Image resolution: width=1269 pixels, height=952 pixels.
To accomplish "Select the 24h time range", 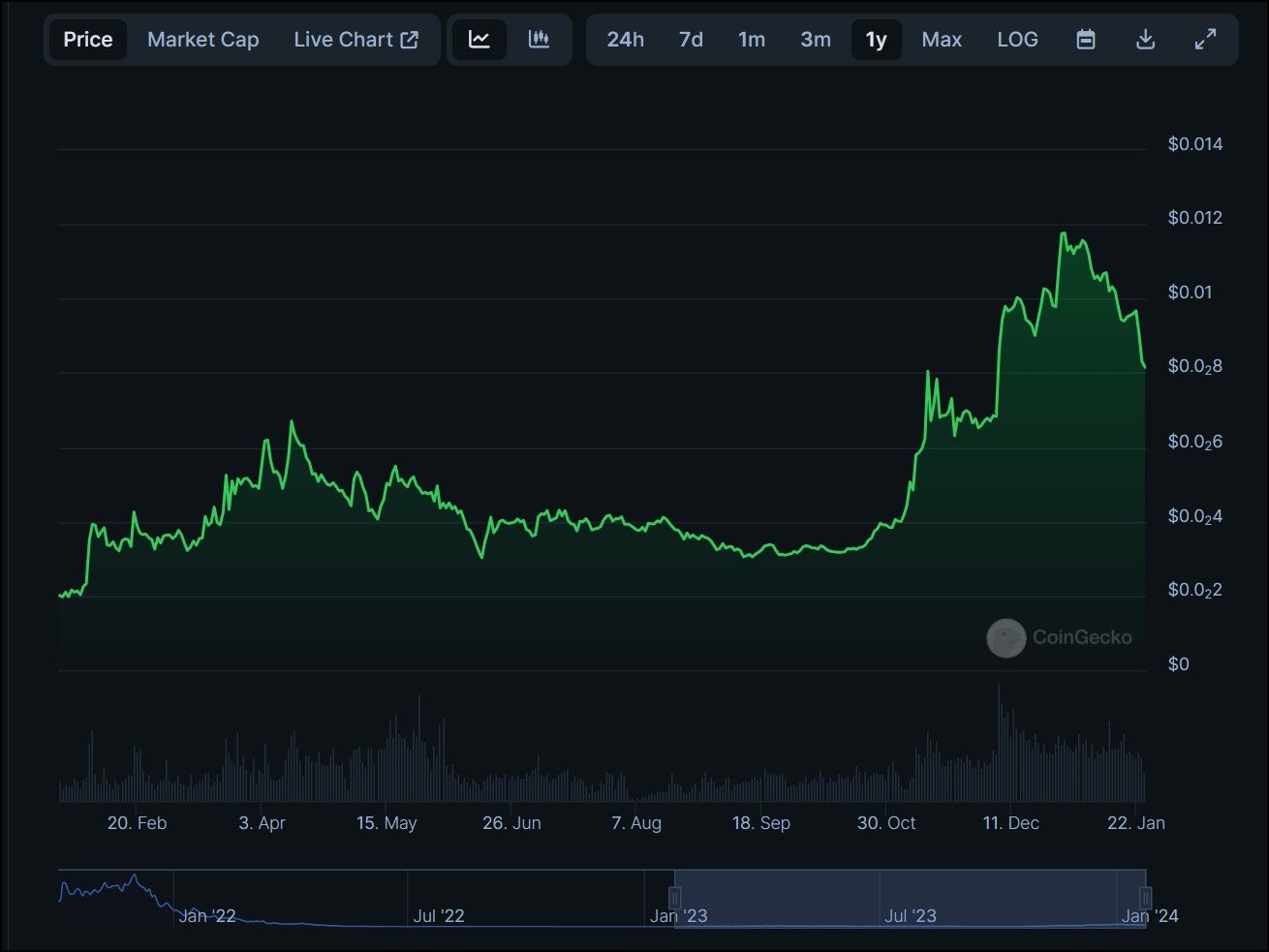I will point(625,40).
